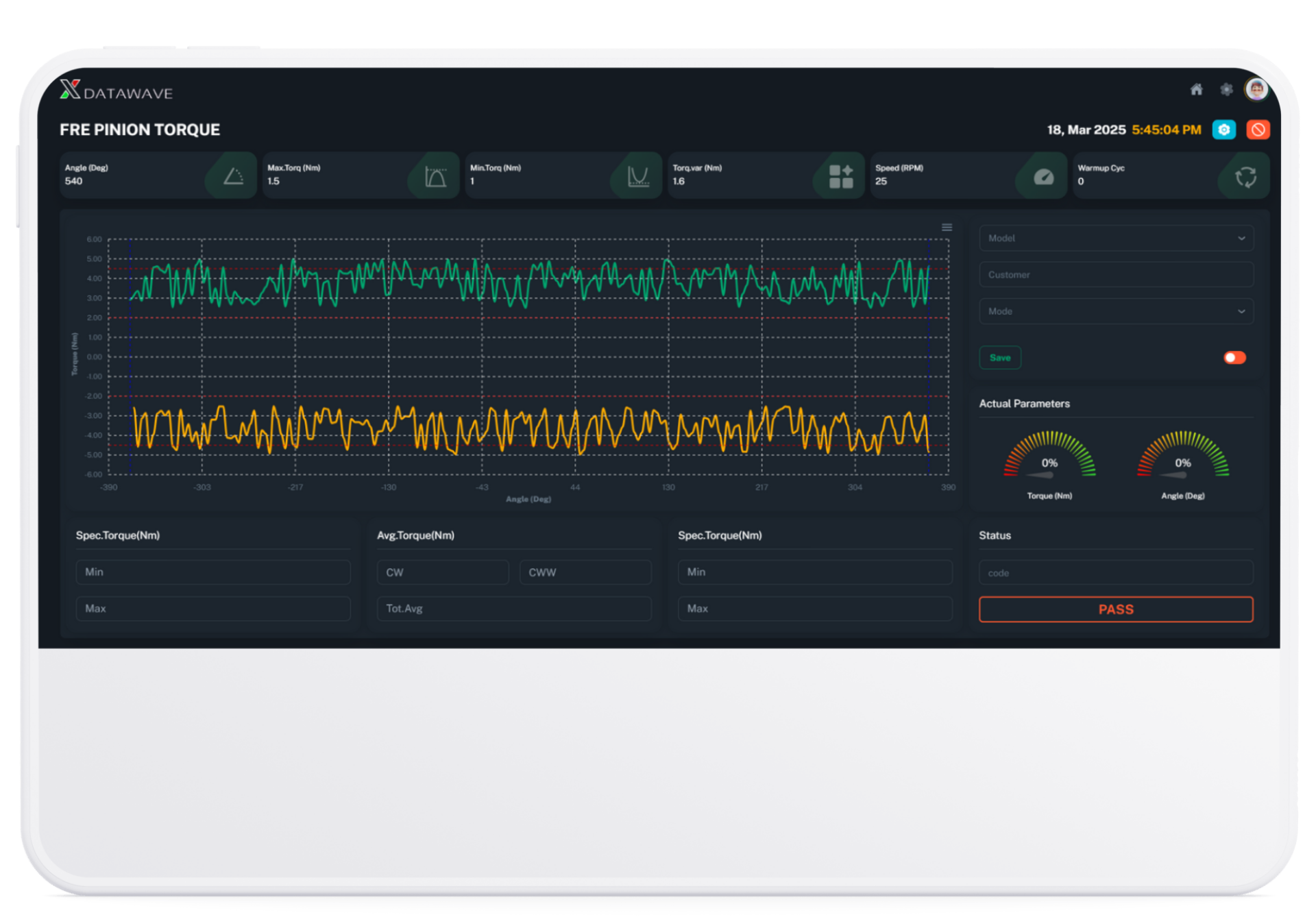Click the PASS status button
The height and width of the screenshot is (917, 1316).
1116,609
